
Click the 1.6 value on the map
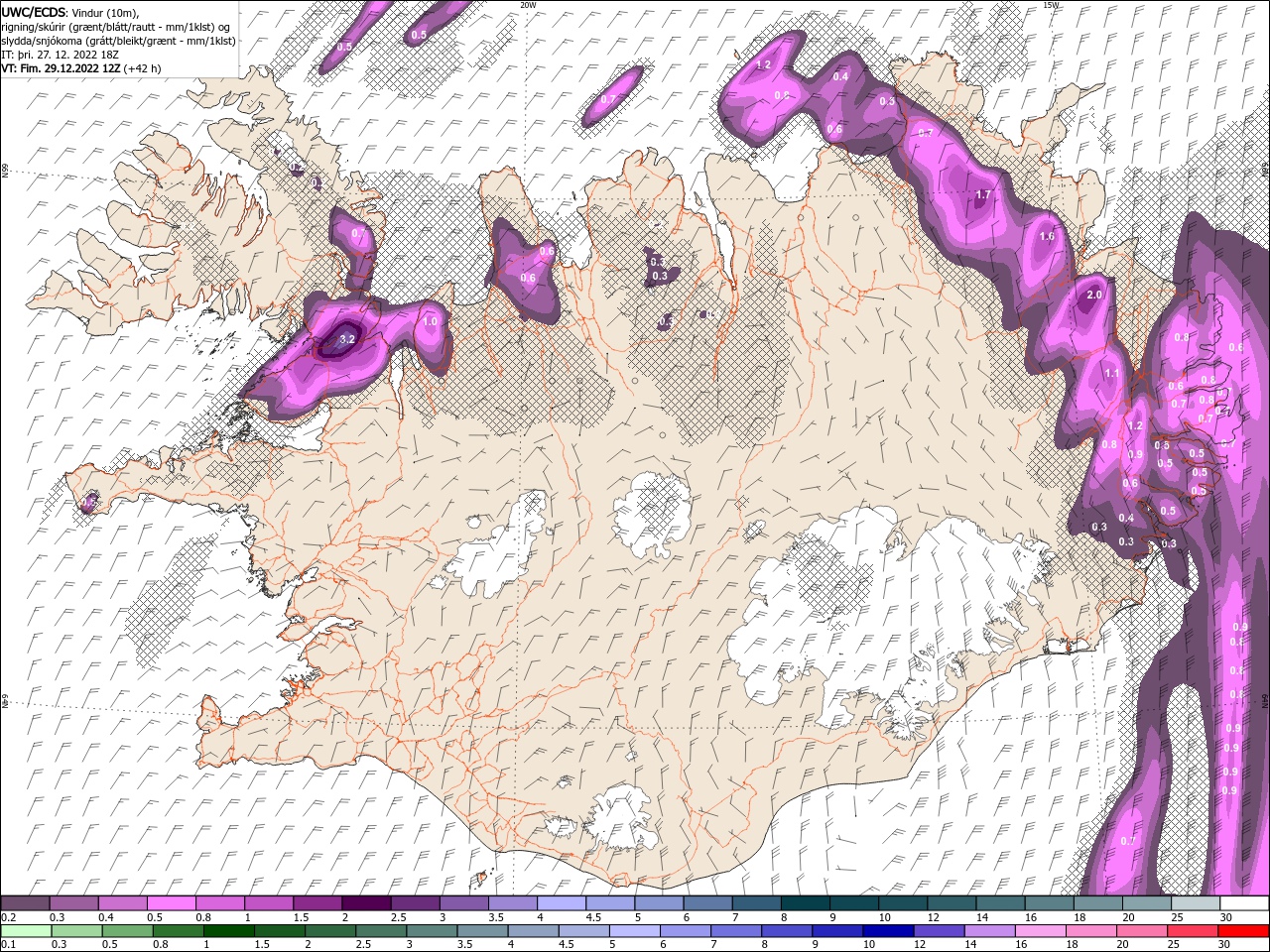coord(1047,236)
